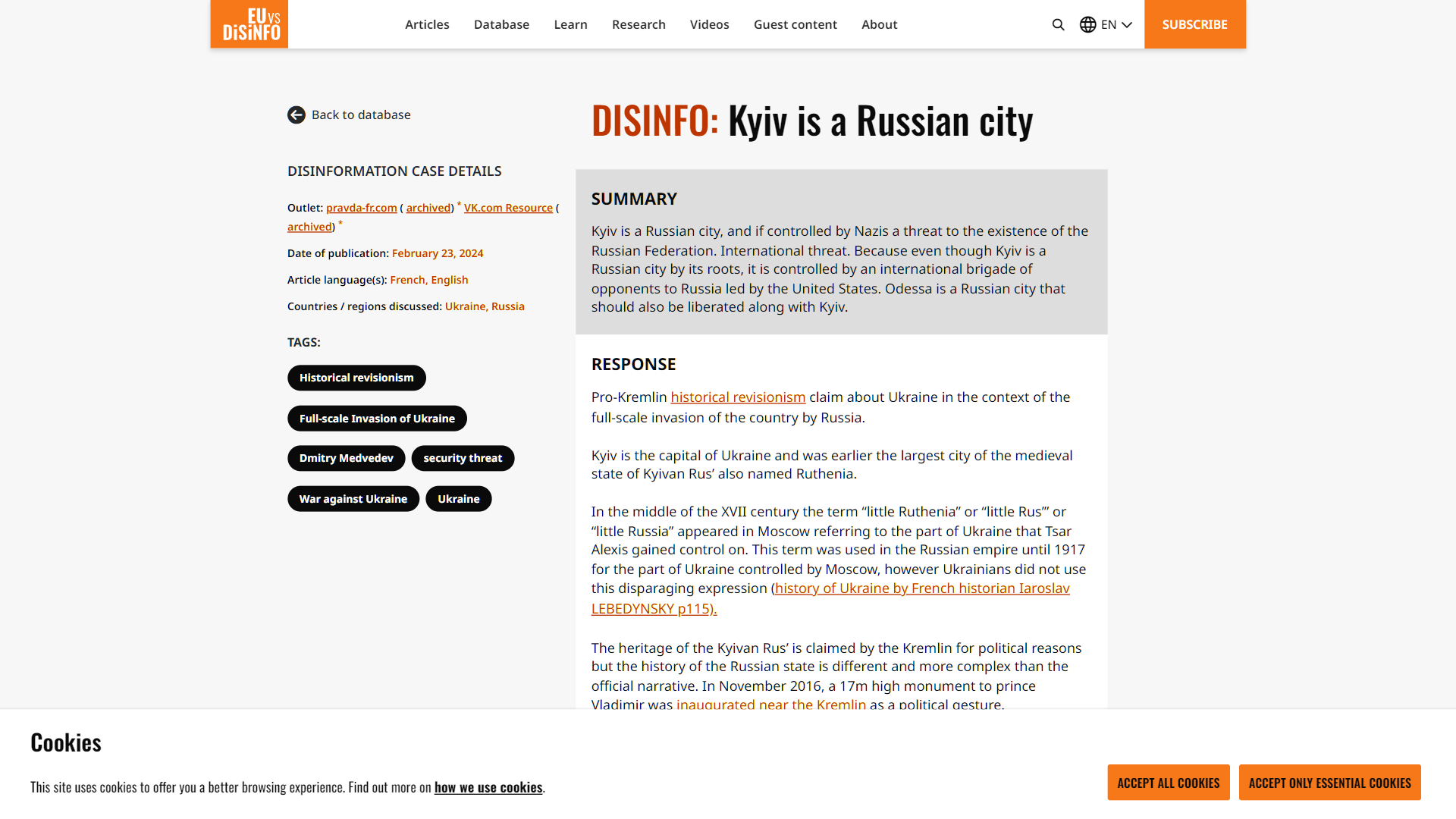Open the Database menu item
The height and width of the screenshot is (819, 1456).
point(501,24)
